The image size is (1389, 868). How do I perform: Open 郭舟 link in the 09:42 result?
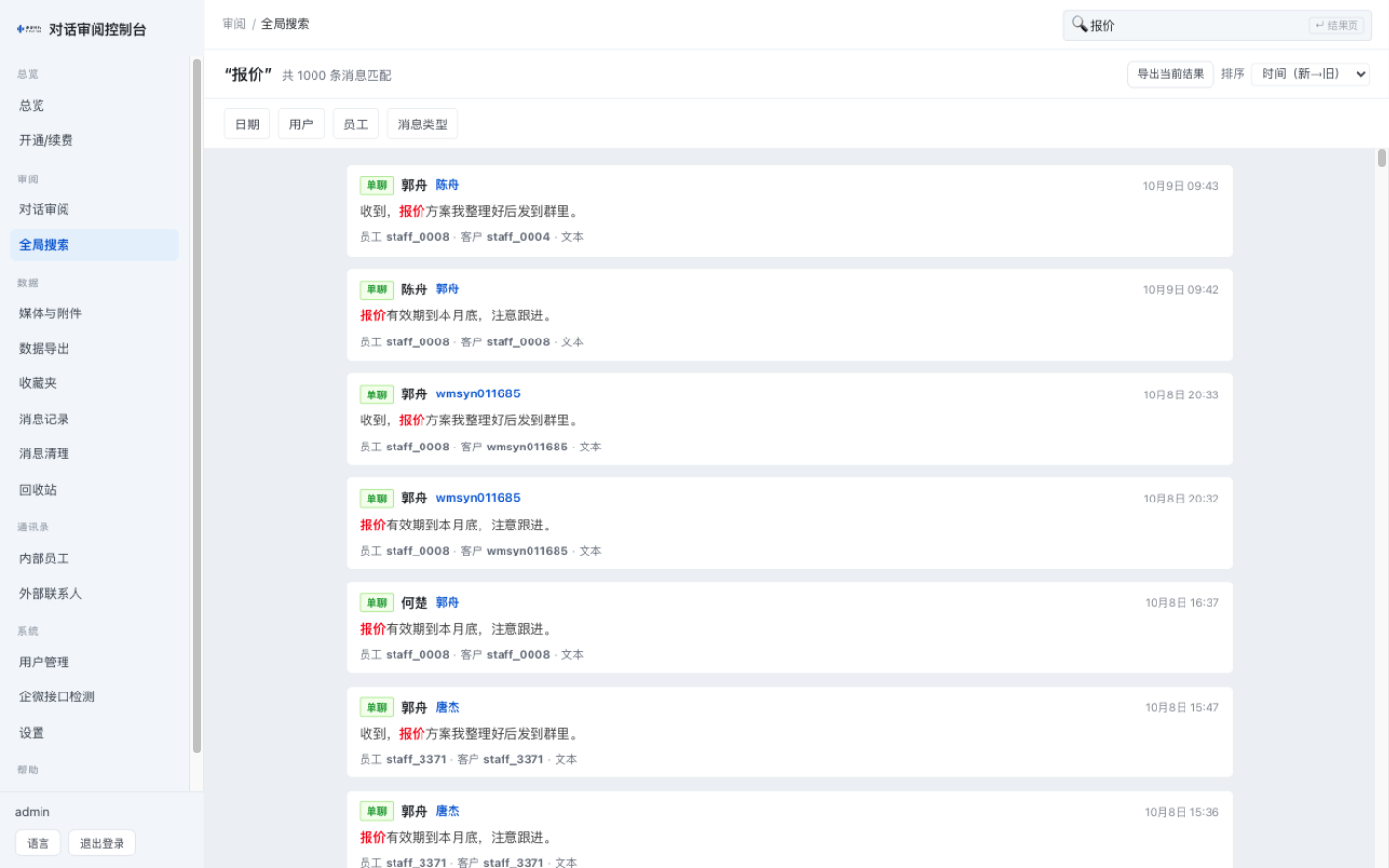point(448,289)
